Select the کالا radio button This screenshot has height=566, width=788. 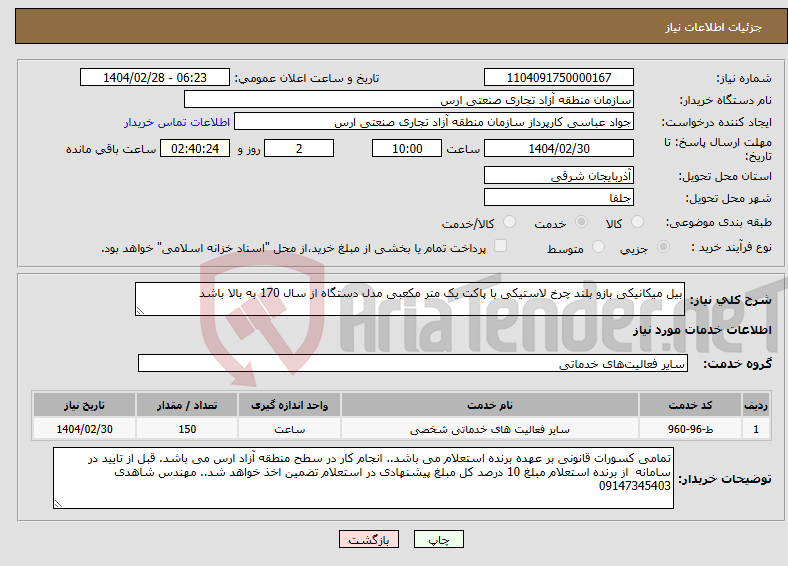(x=637, y=222)
